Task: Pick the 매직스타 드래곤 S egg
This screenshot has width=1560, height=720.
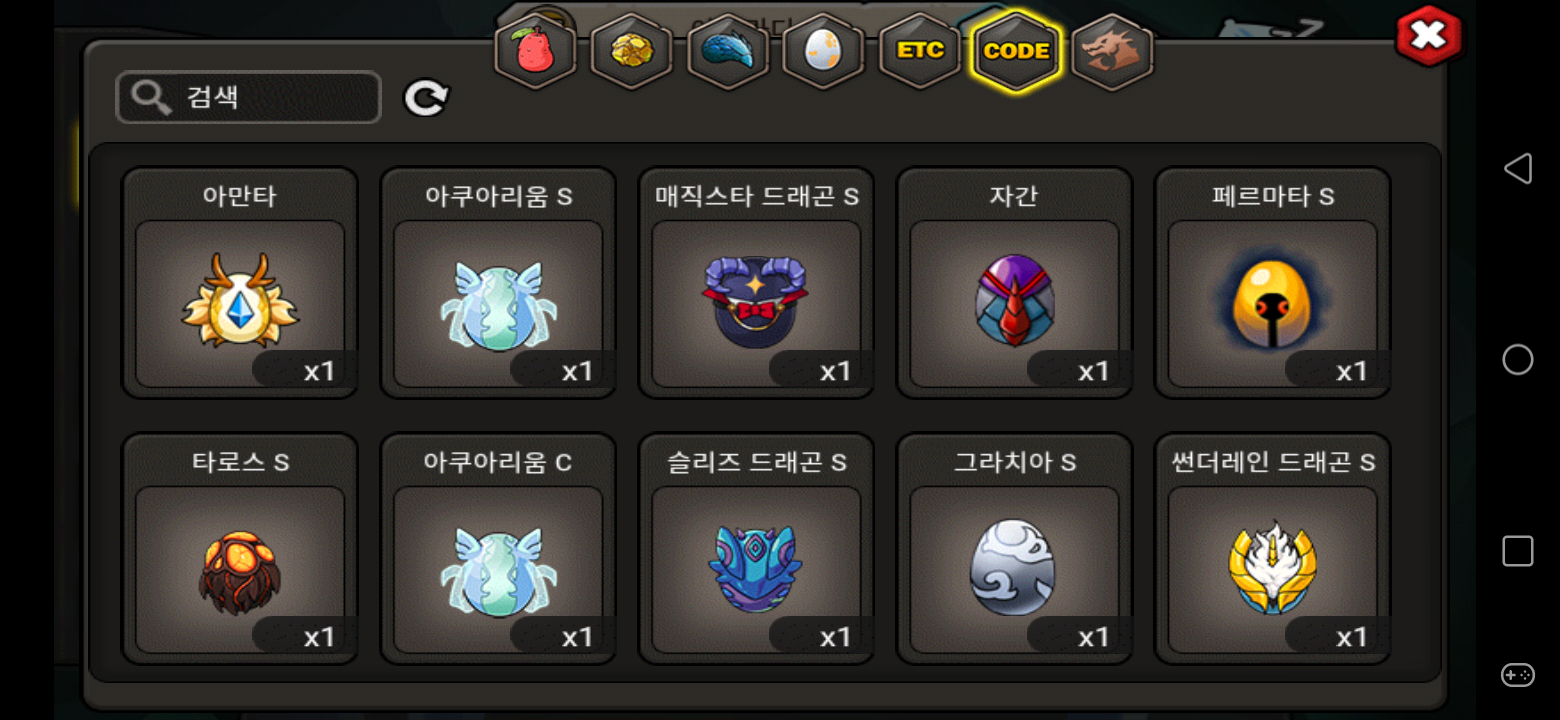Action: point(756,283)
